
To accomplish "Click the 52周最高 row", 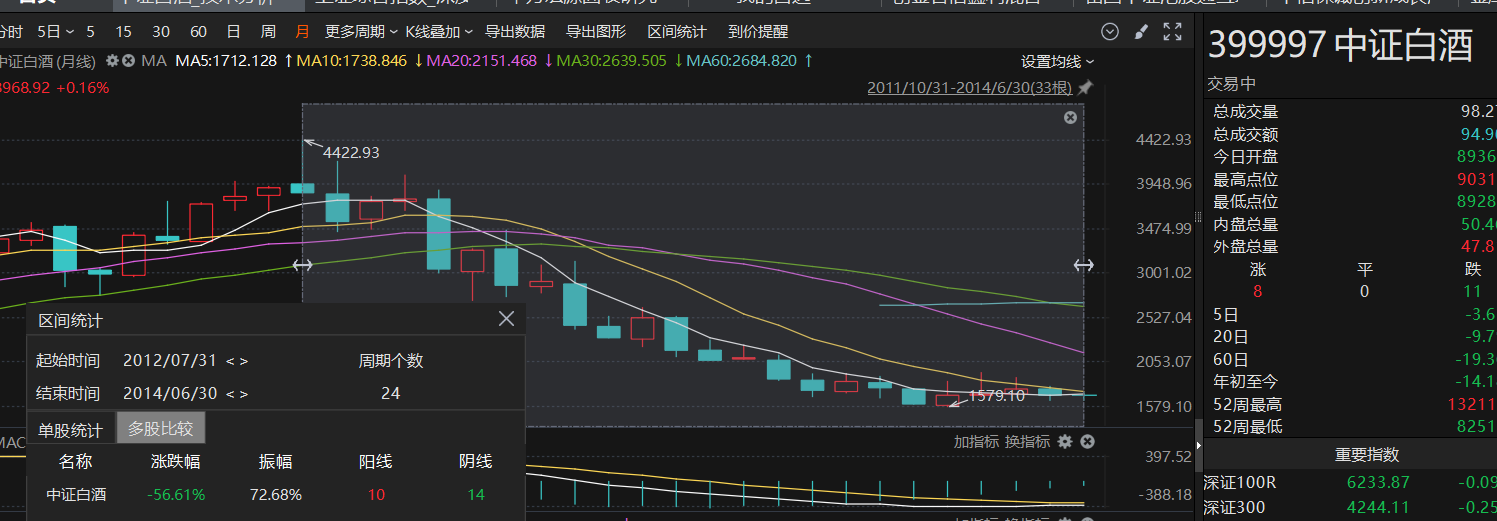I will [x=1349, y=405].
